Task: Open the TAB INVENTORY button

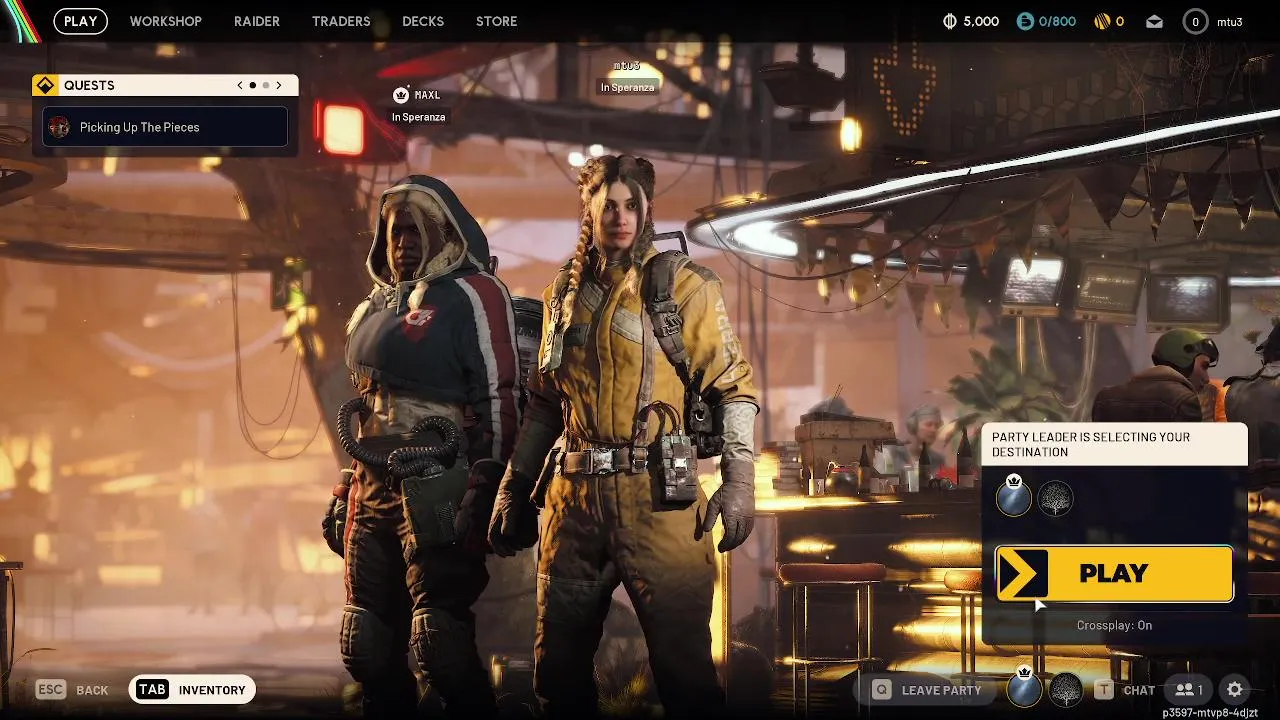Action: coord(193,690)
